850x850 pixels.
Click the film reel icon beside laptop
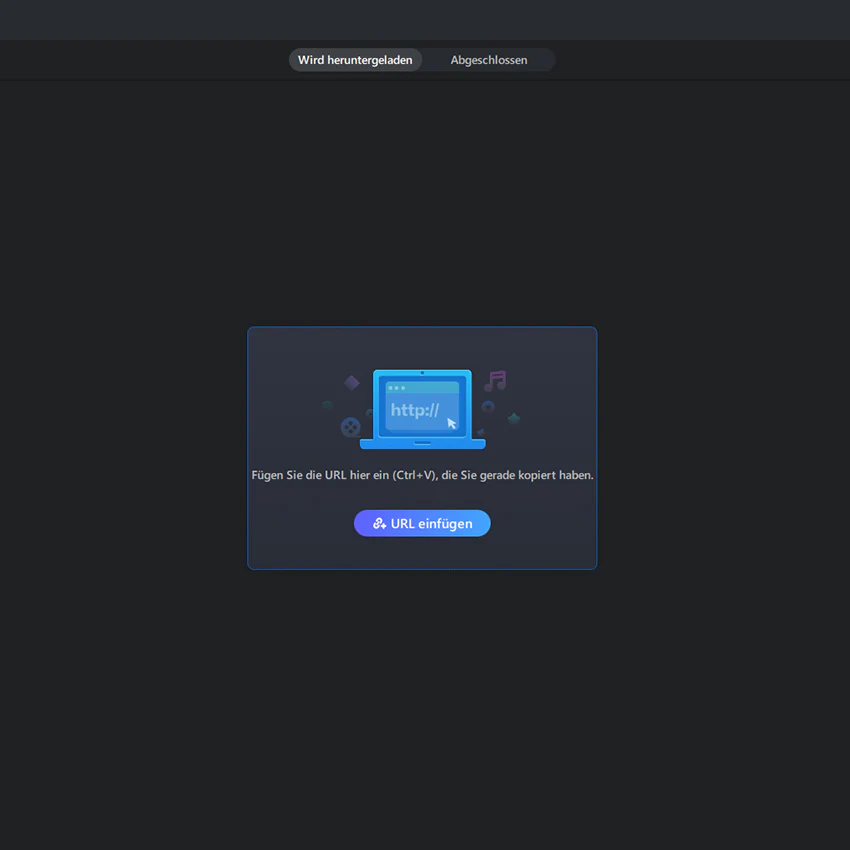(350, 427)
